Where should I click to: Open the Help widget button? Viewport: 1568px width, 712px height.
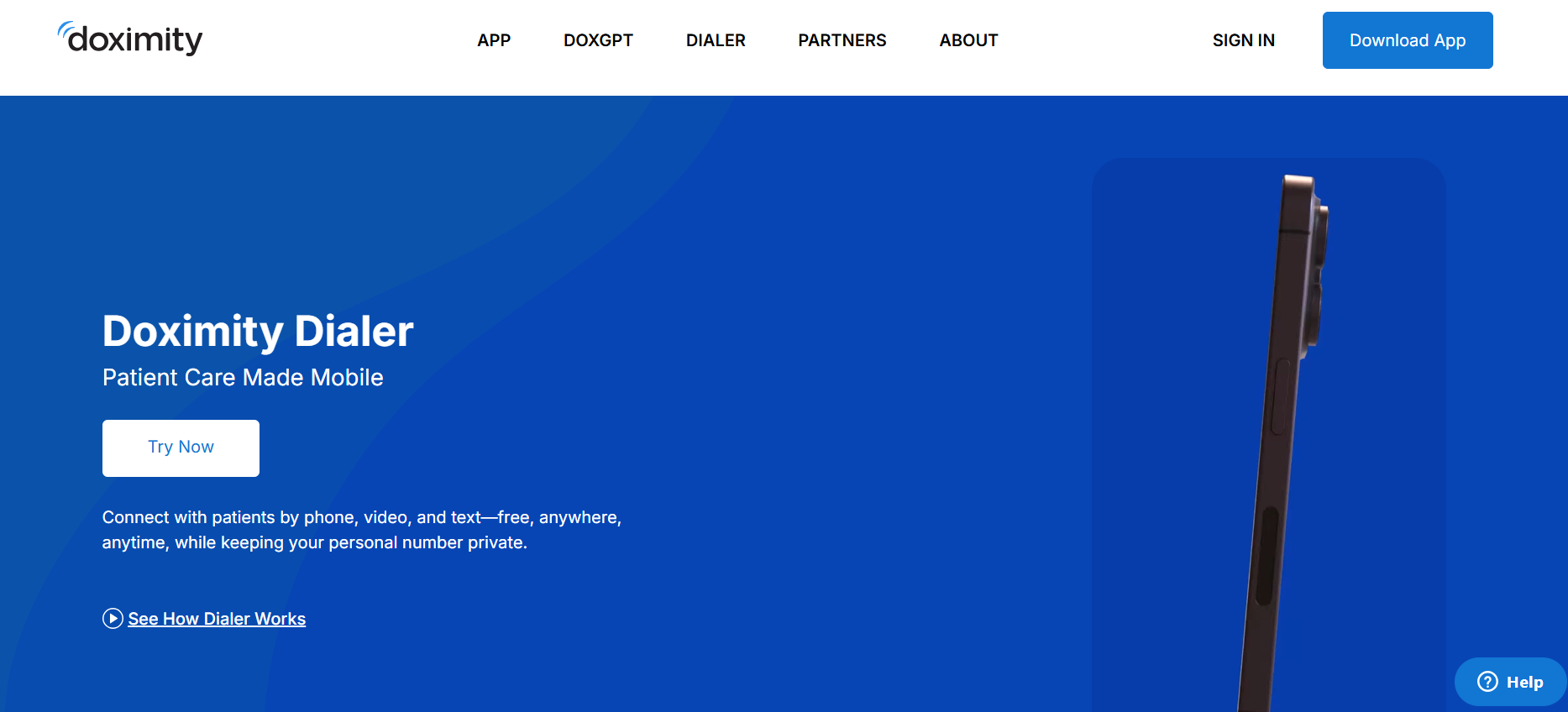click(1510, 682)
